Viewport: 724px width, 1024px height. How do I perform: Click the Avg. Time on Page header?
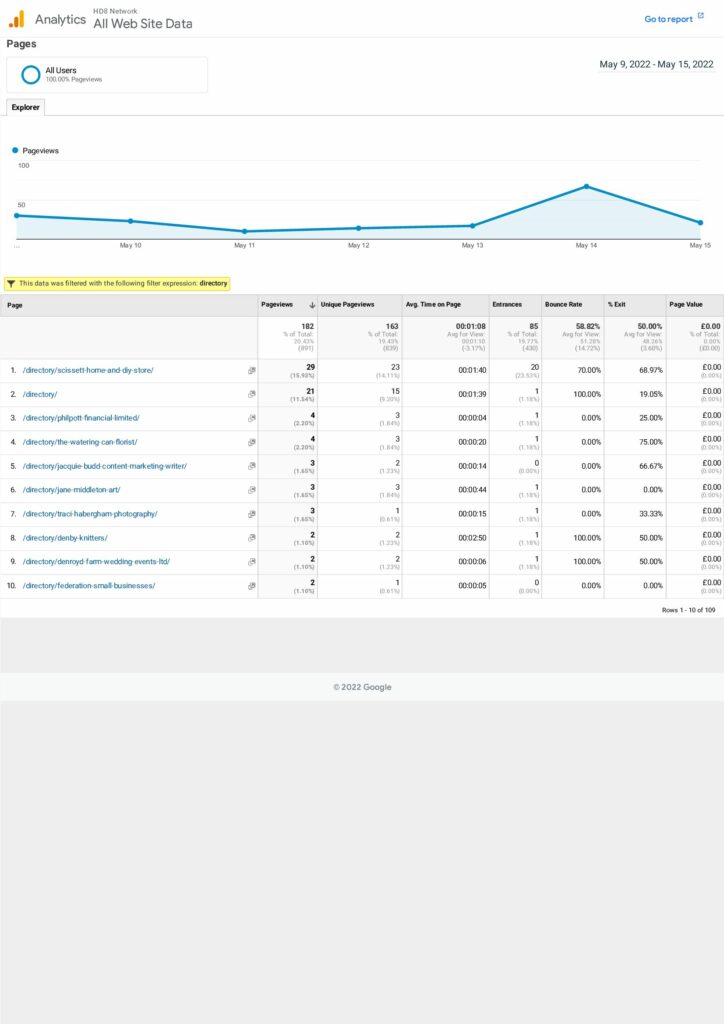tap(432, 305)
